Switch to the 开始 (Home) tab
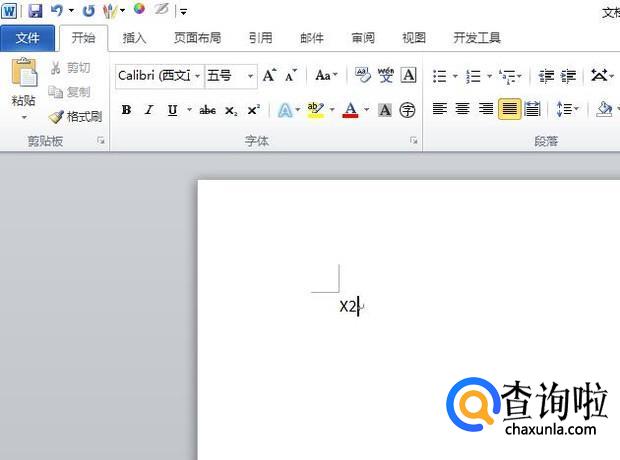Screen dimensions: 620x460 [83, 38]
